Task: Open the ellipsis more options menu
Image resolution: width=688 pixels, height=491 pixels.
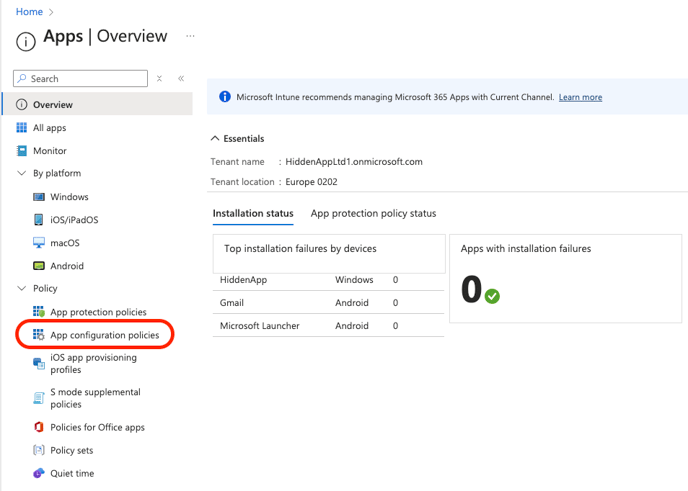Action: [190, 36]
